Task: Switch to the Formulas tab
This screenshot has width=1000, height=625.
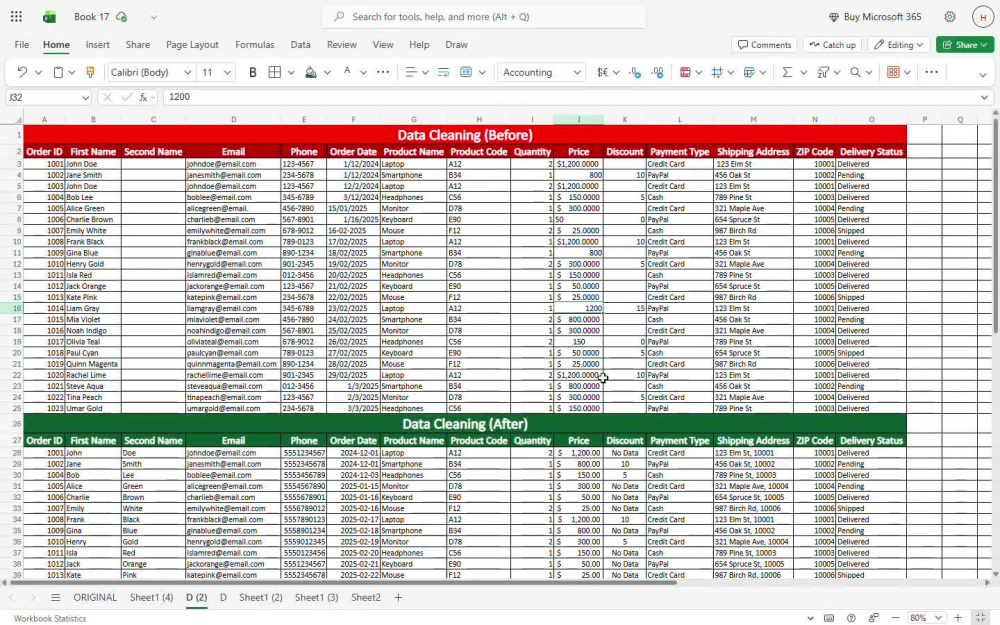Action: tap(254, 45)
